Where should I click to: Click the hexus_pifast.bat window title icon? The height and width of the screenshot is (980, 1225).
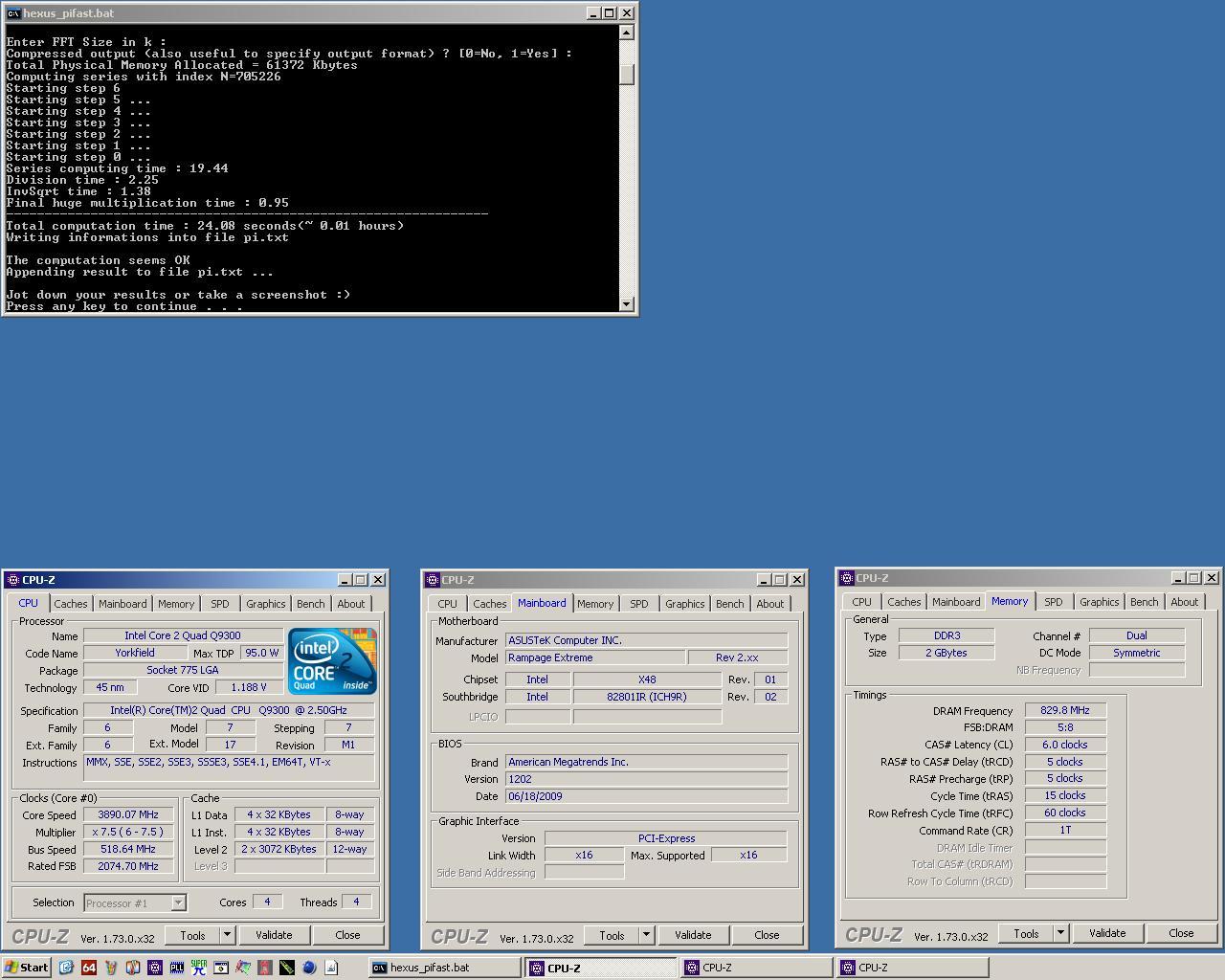click(13, 13)
